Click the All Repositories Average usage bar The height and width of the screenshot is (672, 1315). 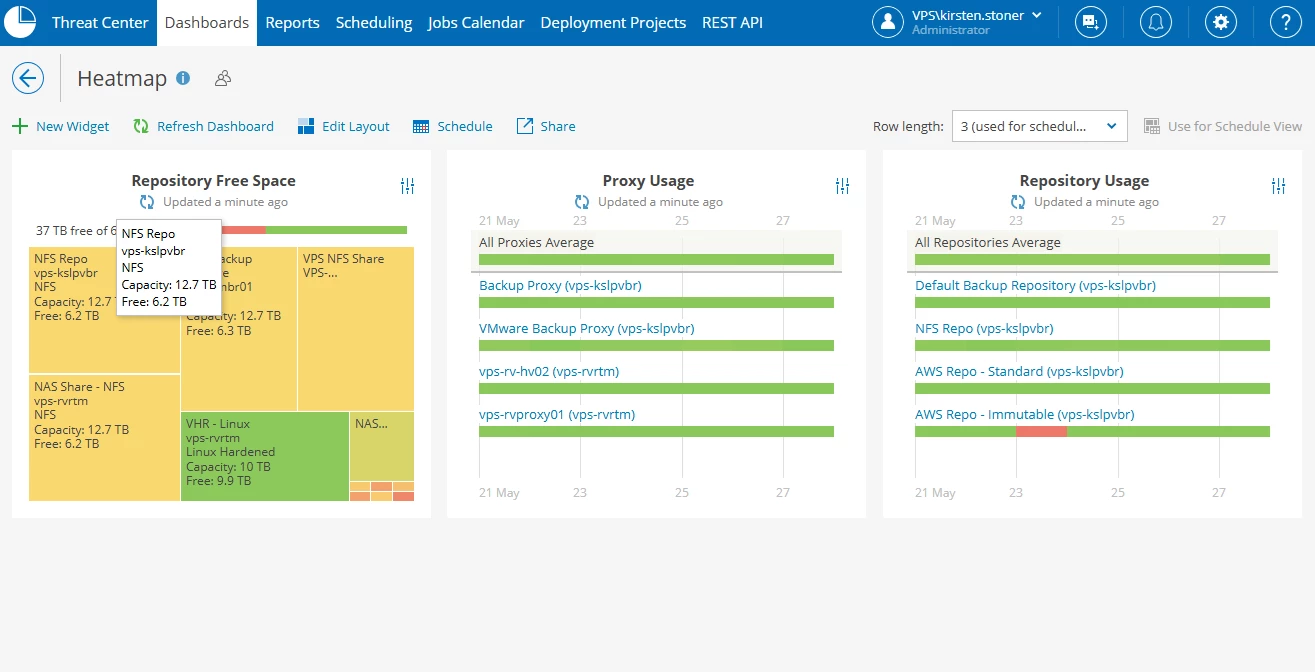[x=1092, y=260]
